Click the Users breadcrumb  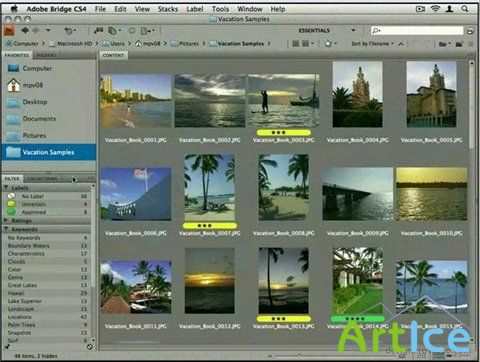(113, 44)
